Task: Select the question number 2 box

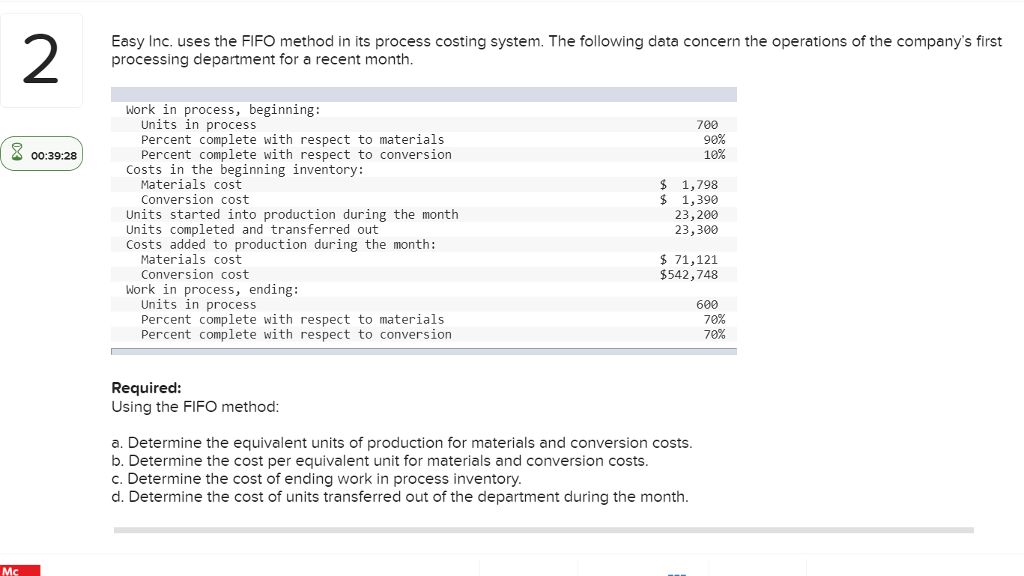Action: (x=40, y=63)
